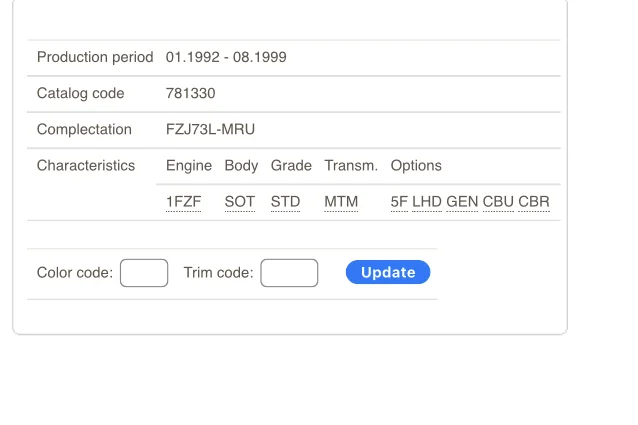Select the 1FZF engine code
Screen dimensions: 638x425
pos(183,202)
